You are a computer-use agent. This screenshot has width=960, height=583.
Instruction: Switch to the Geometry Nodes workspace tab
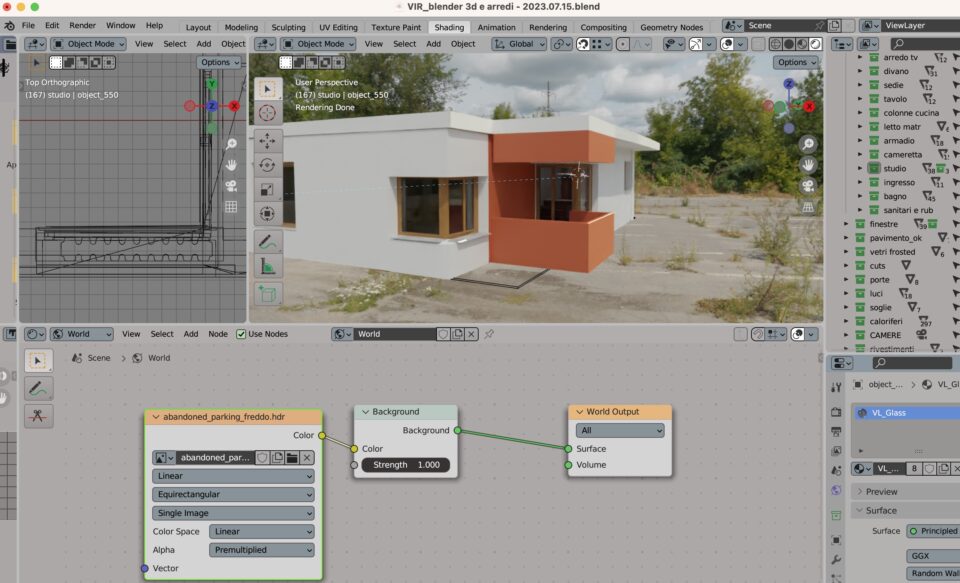coord(671,27)
